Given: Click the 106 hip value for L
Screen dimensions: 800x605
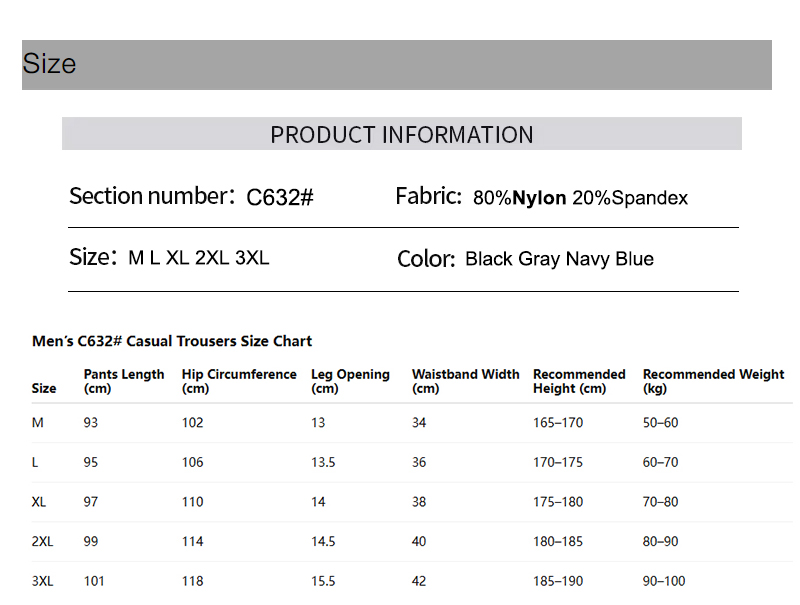Looking at the screenshot, I should (x=192, y=462).
